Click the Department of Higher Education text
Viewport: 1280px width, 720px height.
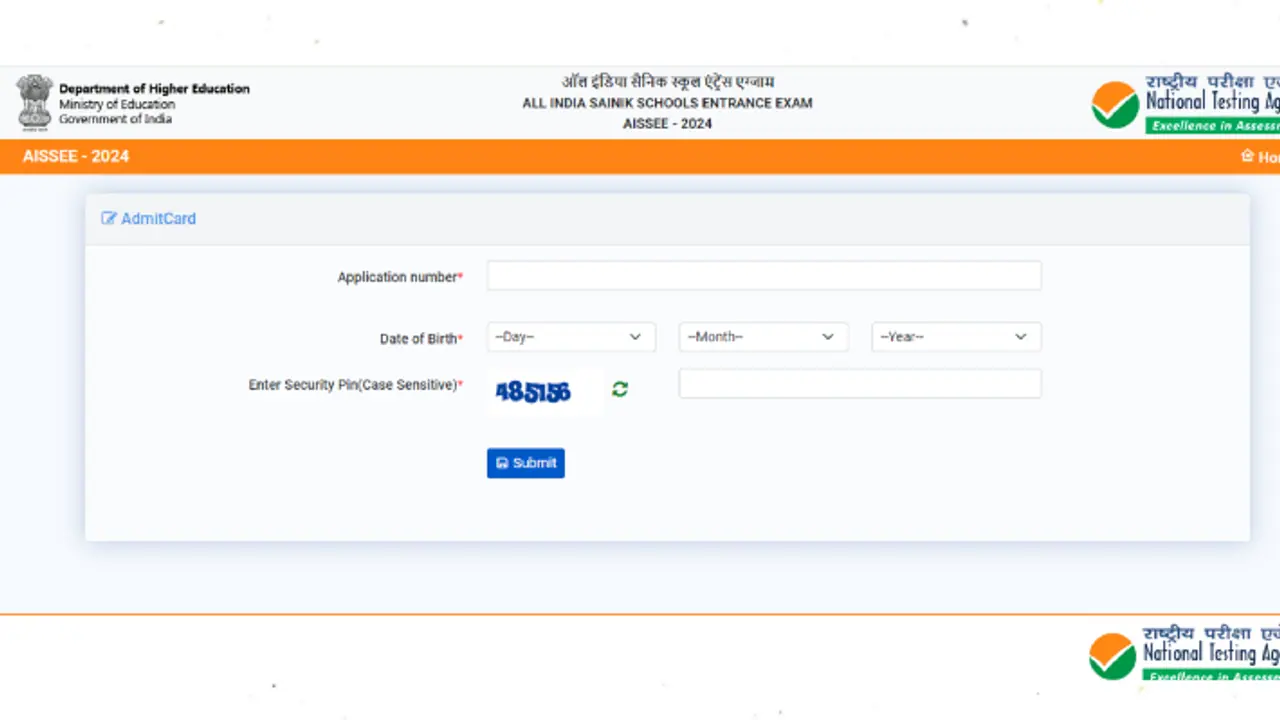coord(154,89)
